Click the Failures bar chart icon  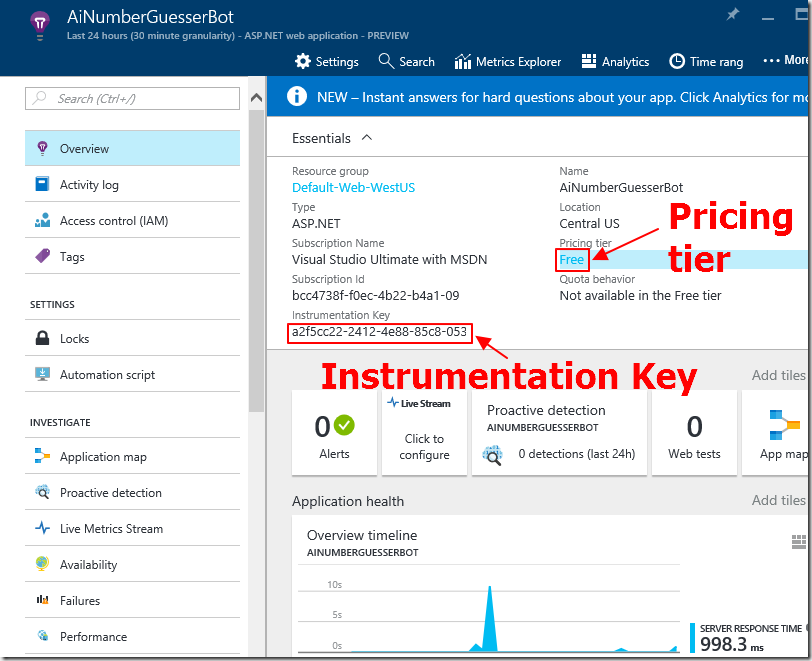42,600
